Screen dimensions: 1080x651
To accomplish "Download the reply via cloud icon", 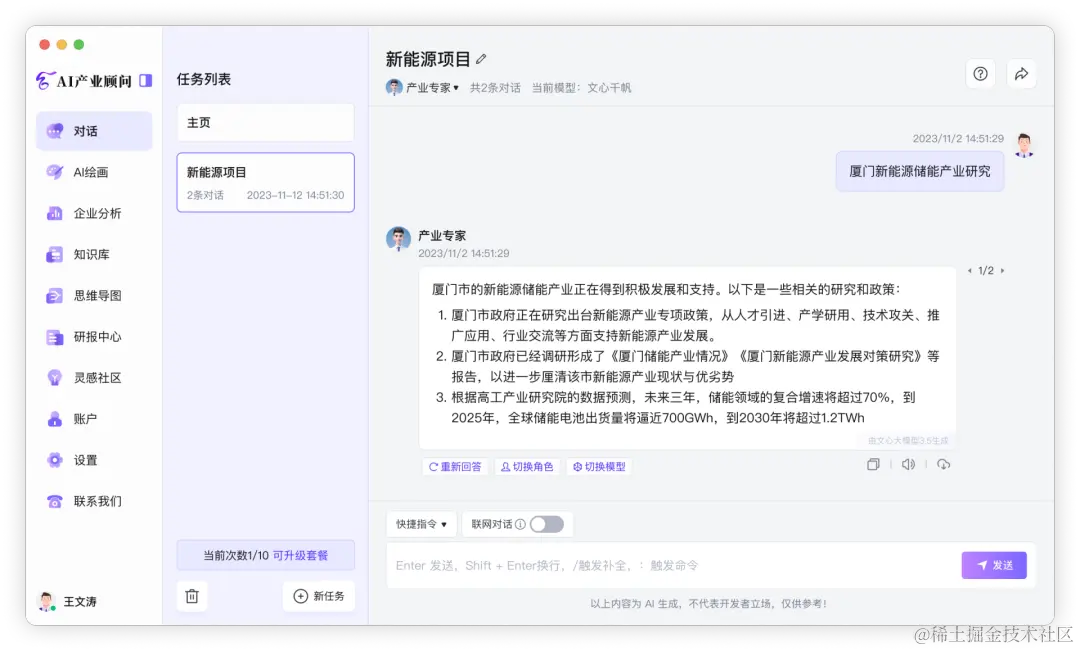I will pyautogui.click(x=943, y=463).
